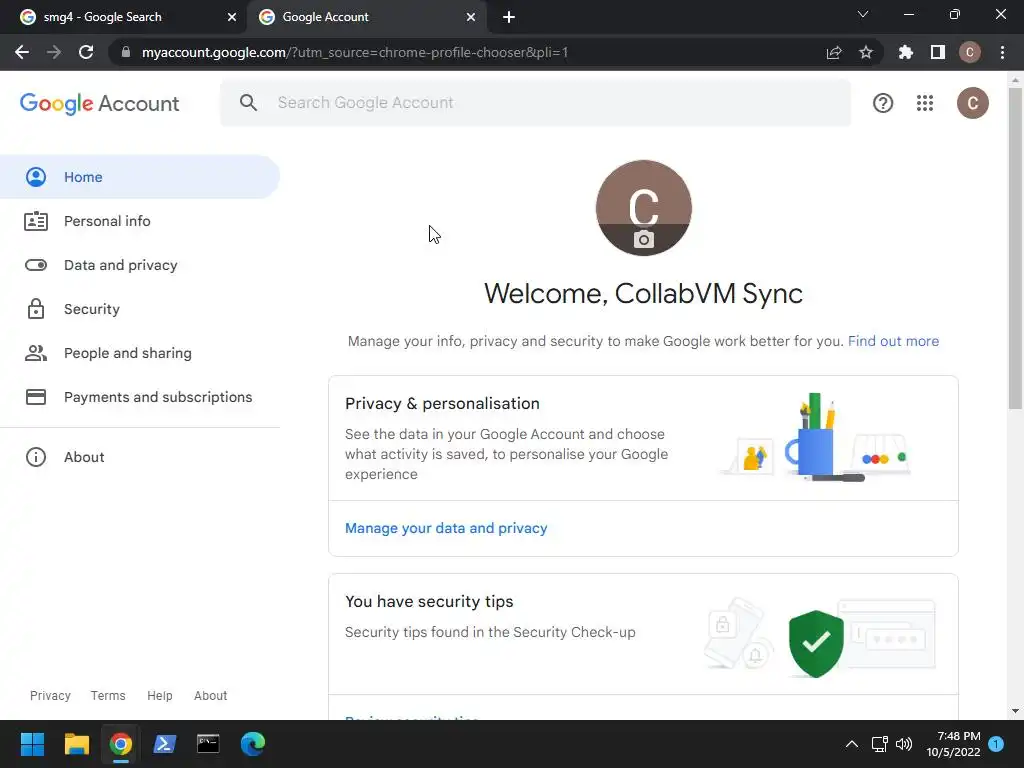Click the page vertical scrollbar thumb

[1015, 248]
